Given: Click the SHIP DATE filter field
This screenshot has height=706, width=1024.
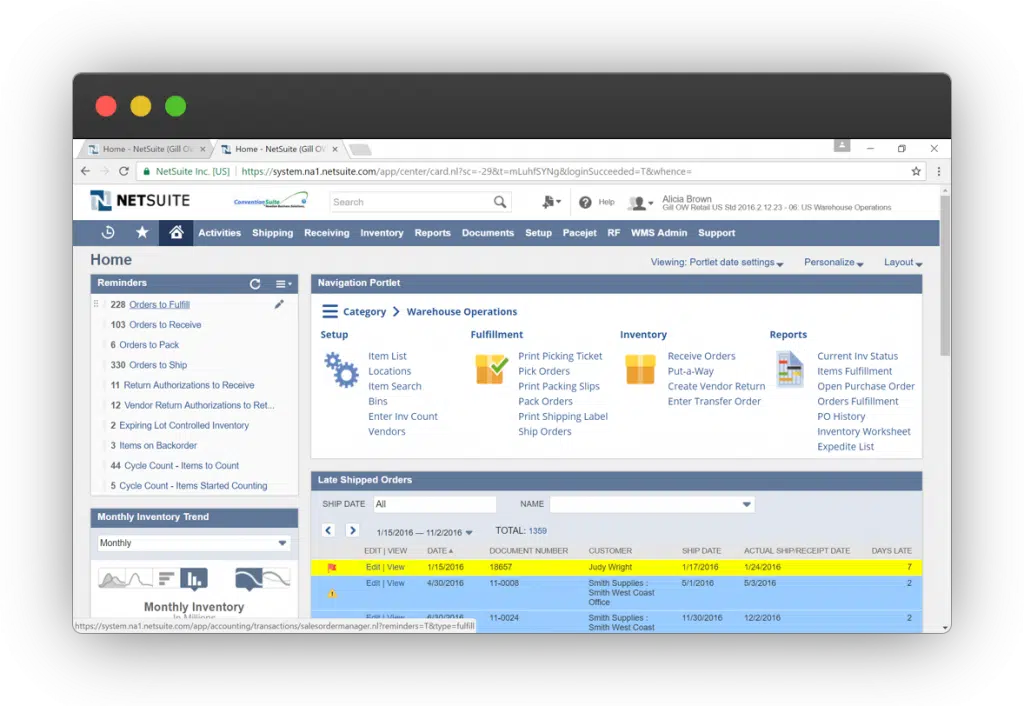Looking at the screenshot, I should click(435, 504).
